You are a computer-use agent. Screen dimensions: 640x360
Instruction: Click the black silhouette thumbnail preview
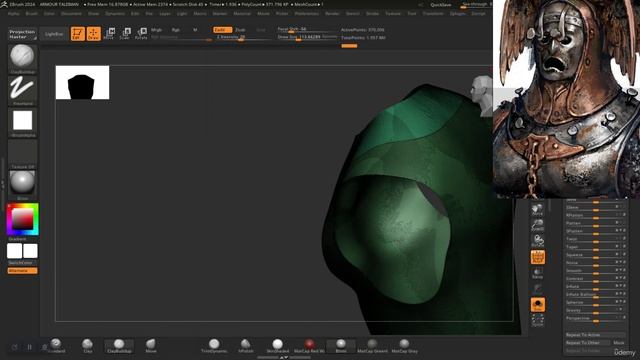(x=82, y=82)
